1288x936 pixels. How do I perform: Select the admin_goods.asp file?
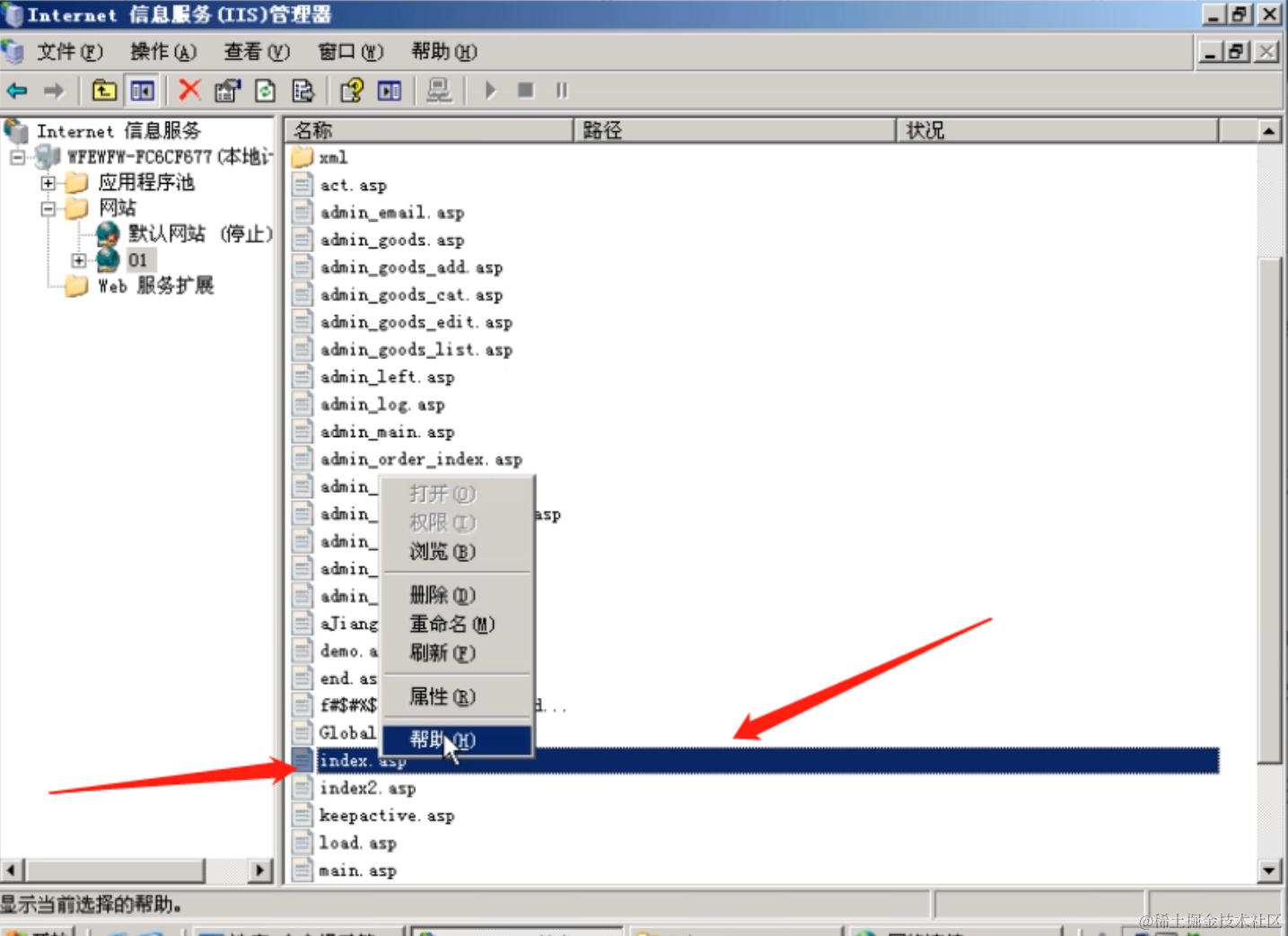pyautogui.click(x=392, y=241)
